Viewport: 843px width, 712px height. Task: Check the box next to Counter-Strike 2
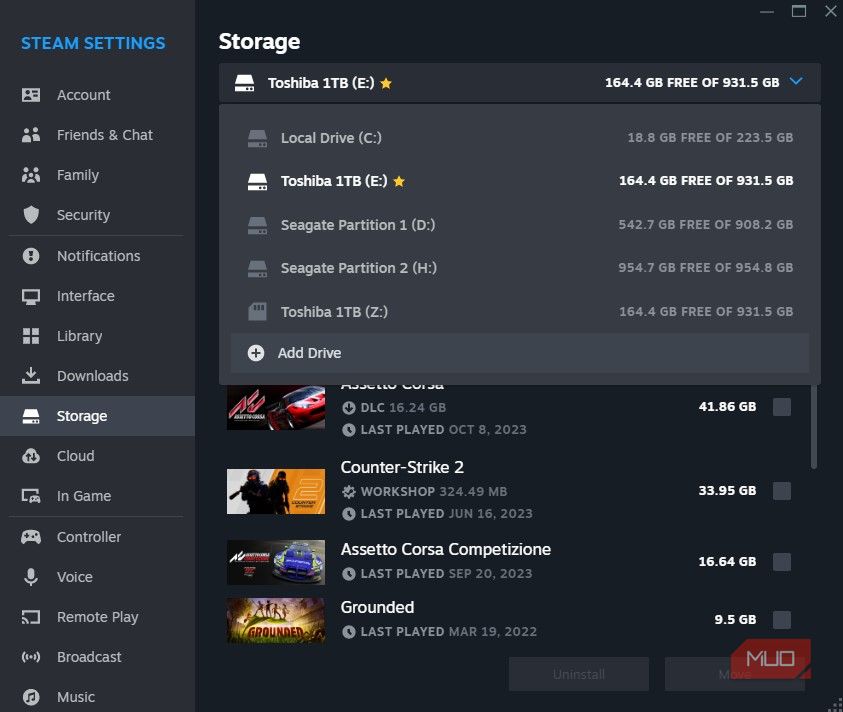click(x=781, y=490)
